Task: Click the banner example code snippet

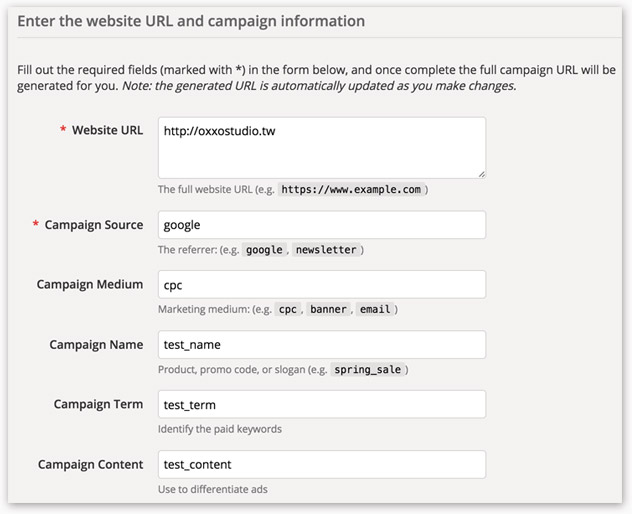Action: (x=328, y=310)
